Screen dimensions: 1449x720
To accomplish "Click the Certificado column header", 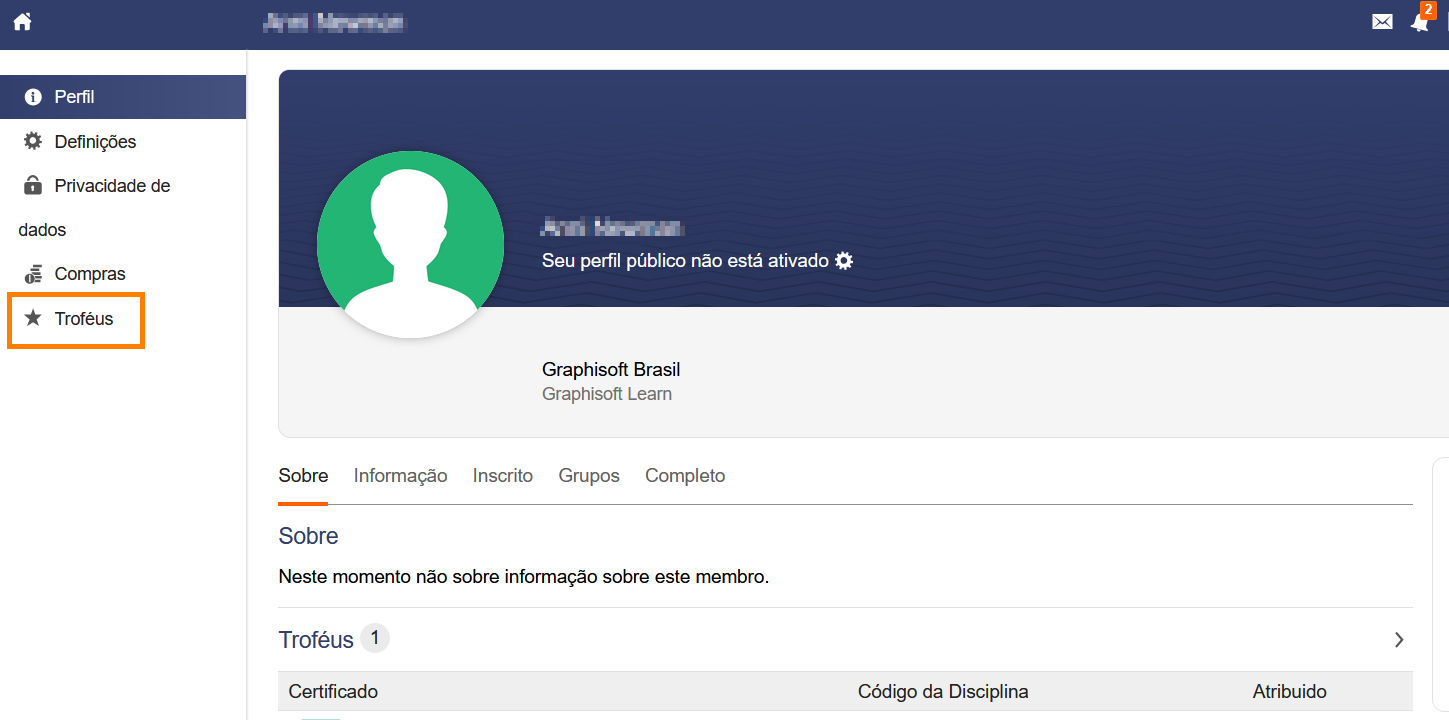I will (333, 692).
